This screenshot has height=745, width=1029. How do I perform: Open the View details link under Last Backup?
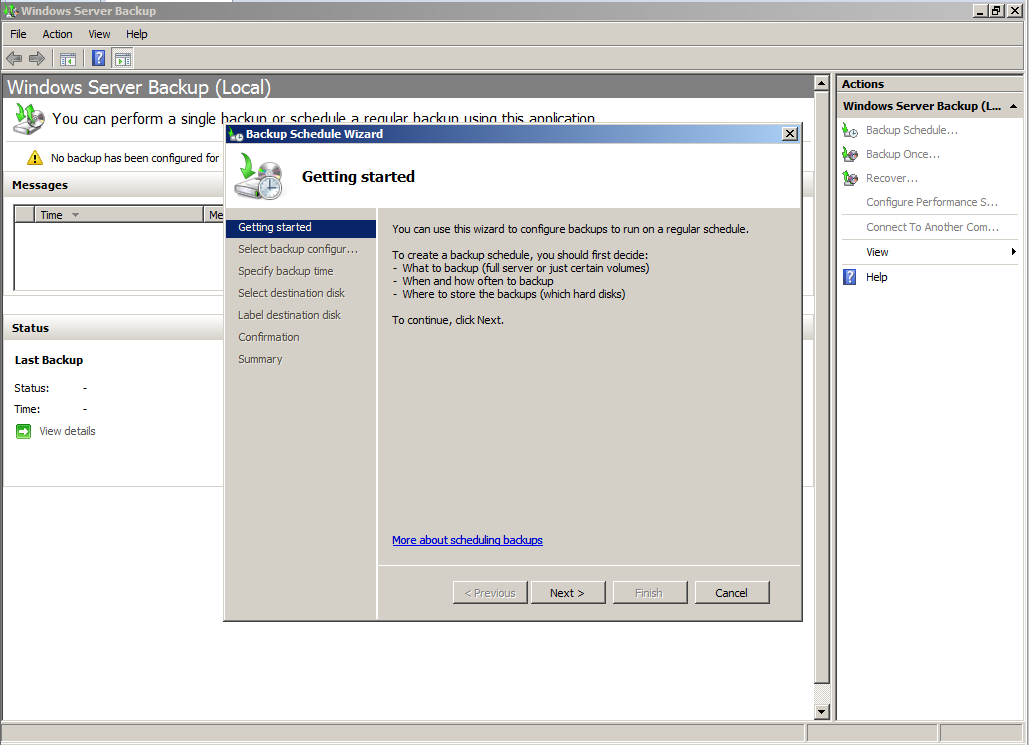(x=67, y=431)
